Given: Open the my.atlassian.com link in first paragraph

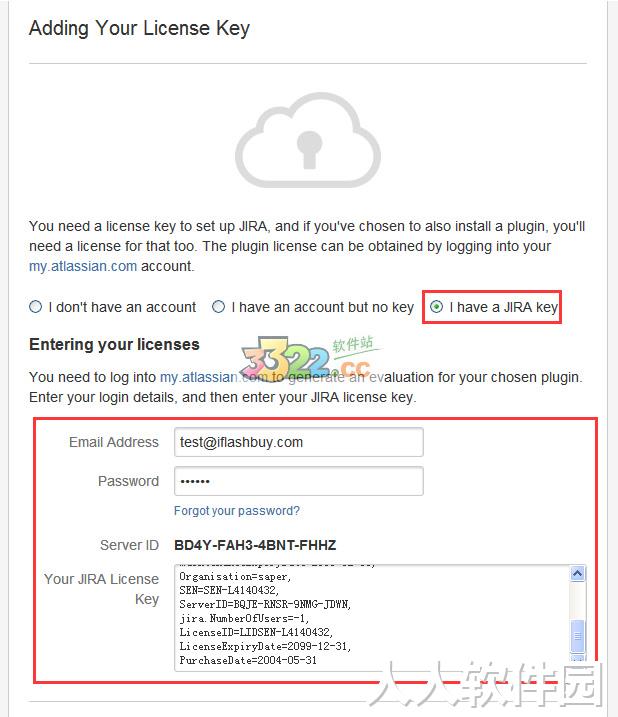Looking at the screenshot, I should pos(83,266).
